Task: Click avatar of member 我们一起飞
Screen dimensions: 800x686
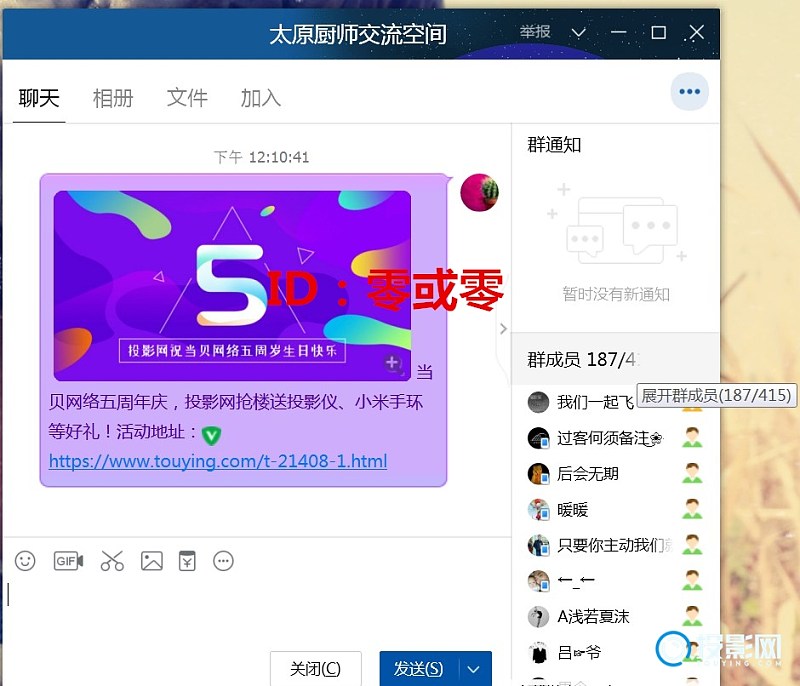Action: (538, 402)
